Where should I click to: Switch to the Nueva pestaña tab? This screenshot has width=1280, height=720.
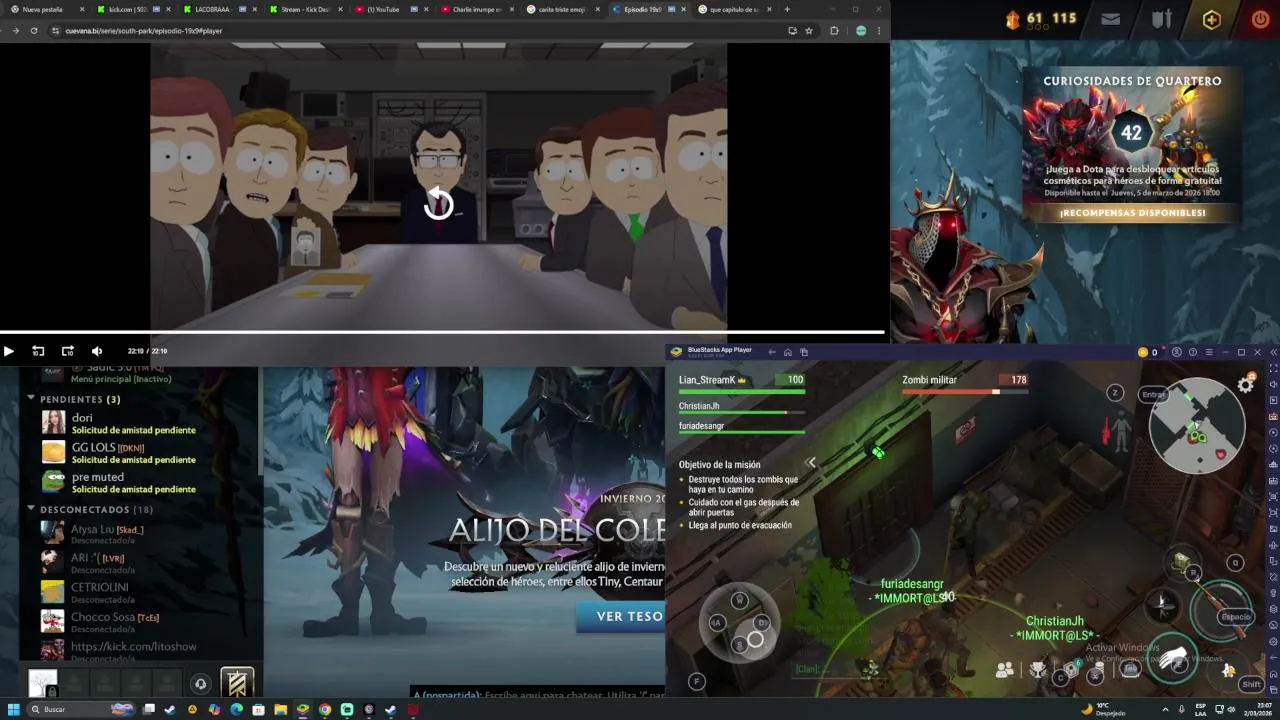click(45, 9)
